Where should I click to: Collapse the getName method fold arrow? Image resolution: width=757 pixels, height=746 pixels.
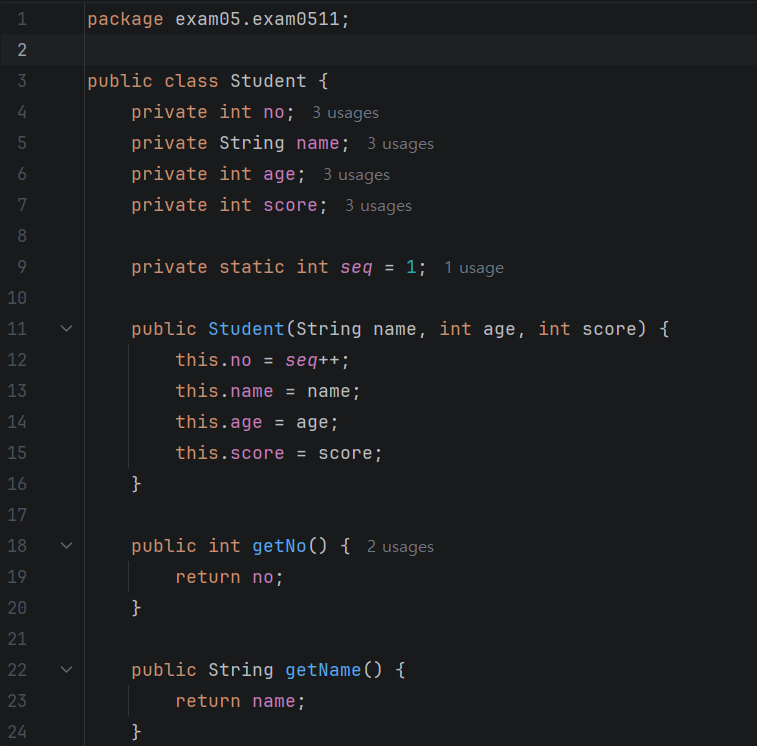(67, 670)
